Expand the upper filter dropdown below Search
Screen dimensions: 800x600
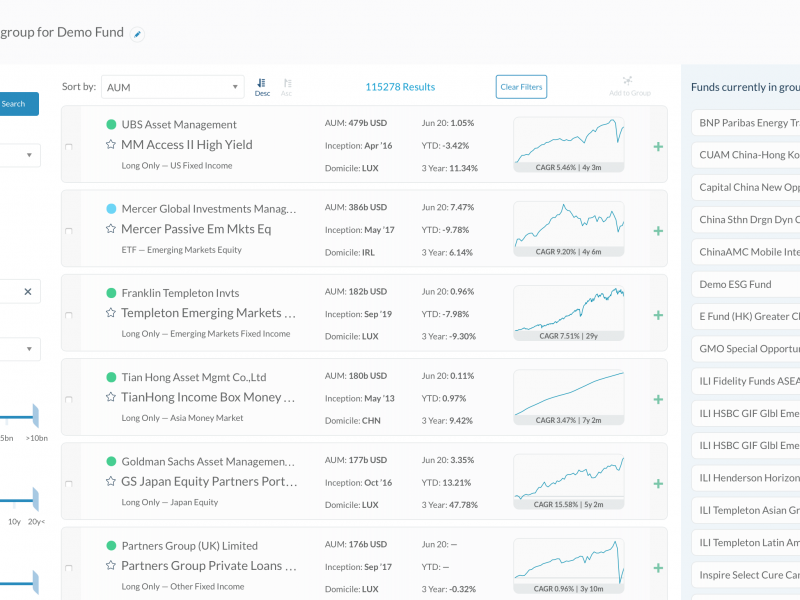[19, 155]
